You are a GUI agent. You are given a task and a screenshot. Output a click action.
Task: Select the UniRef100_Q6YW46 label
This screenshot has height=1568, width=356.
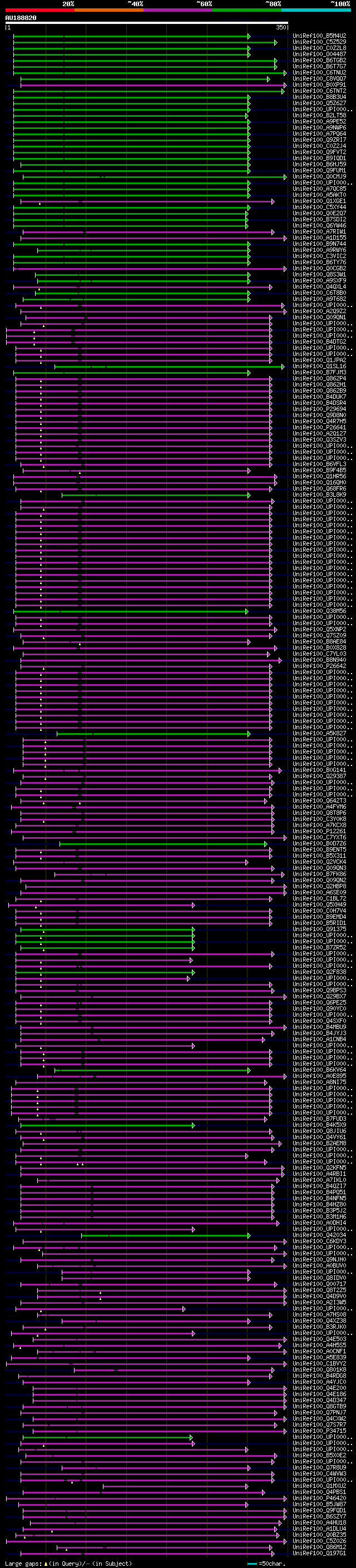click(x=319, y=225)
